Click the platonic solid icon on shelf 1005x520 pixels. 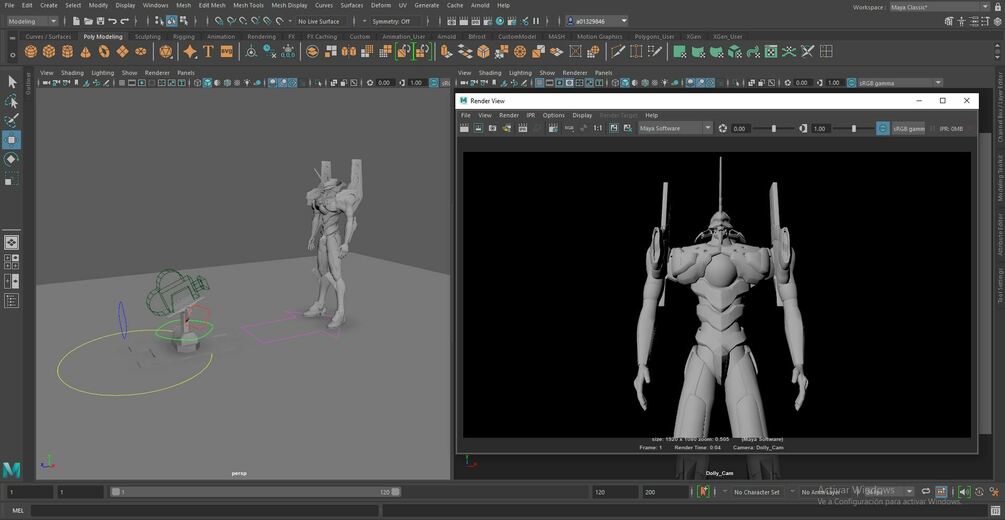point(166,51)
